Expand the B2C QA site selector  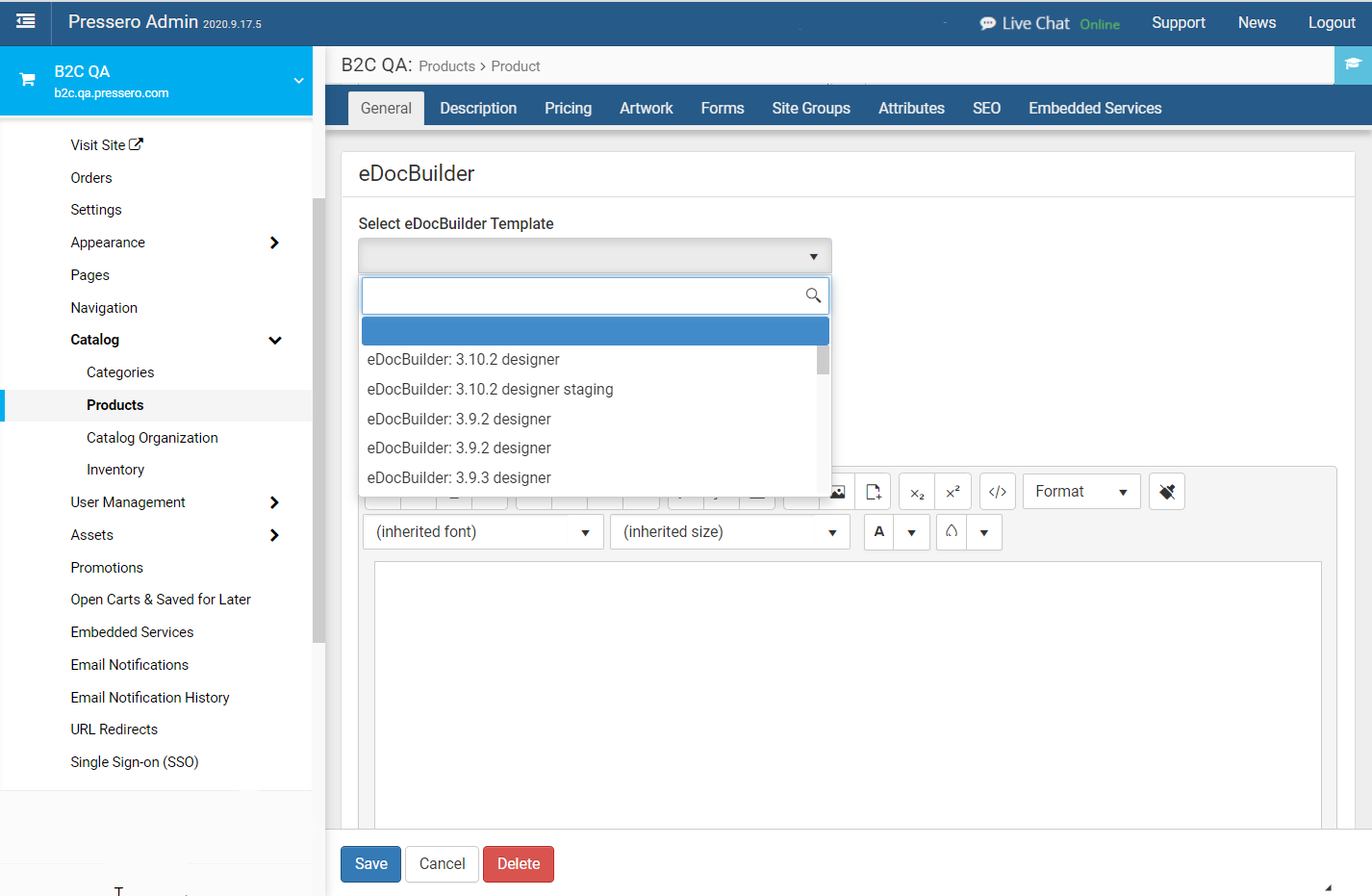298,81
